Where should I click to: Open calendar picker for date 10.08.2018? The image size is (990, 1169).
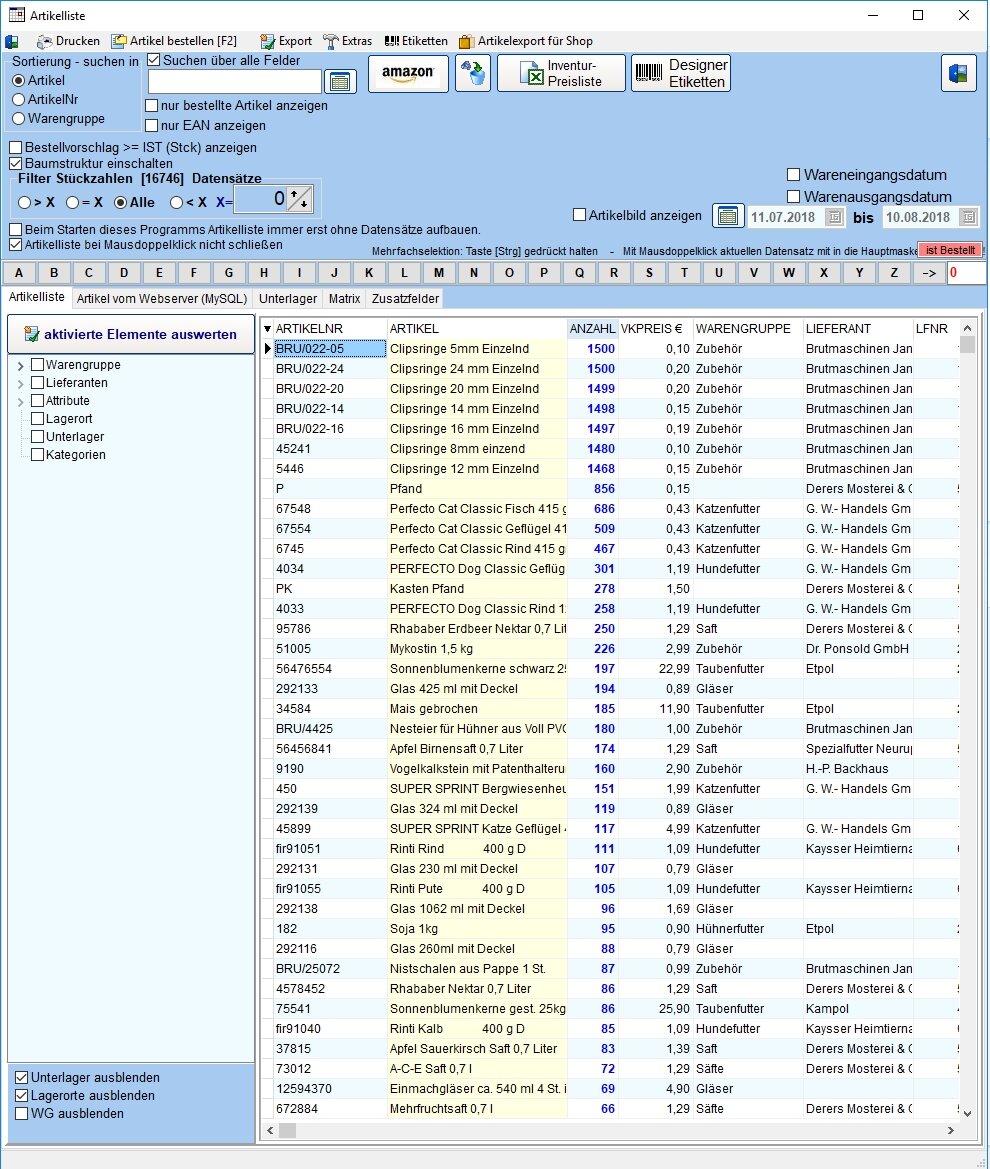pos(968,217)
